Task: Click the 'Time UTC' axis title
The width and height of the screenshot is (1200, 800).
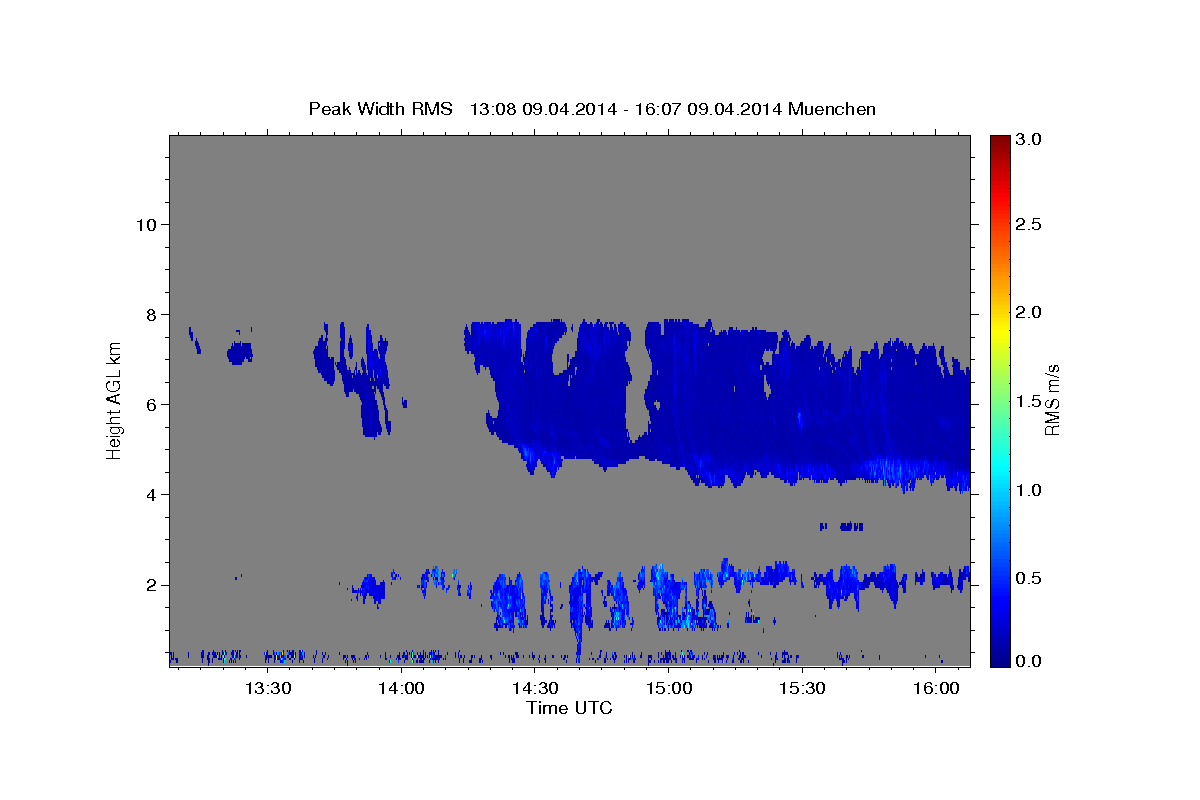Action: pos(569,708)
